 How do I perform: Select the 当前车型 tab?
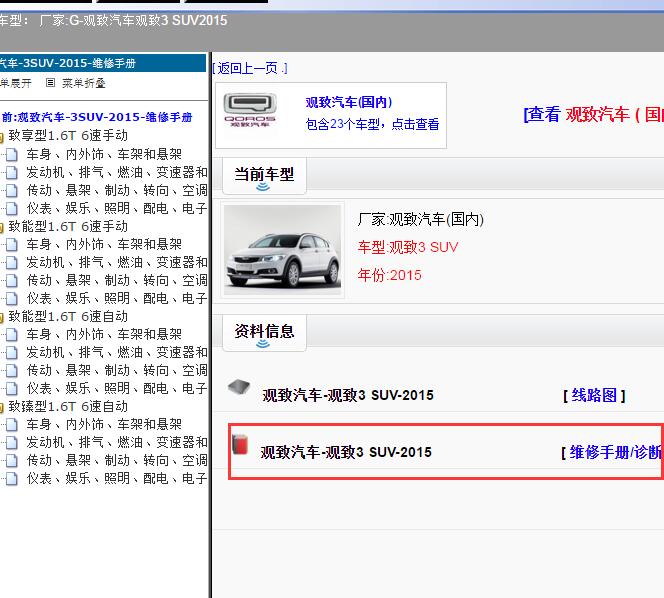click(x=264, y=175)
